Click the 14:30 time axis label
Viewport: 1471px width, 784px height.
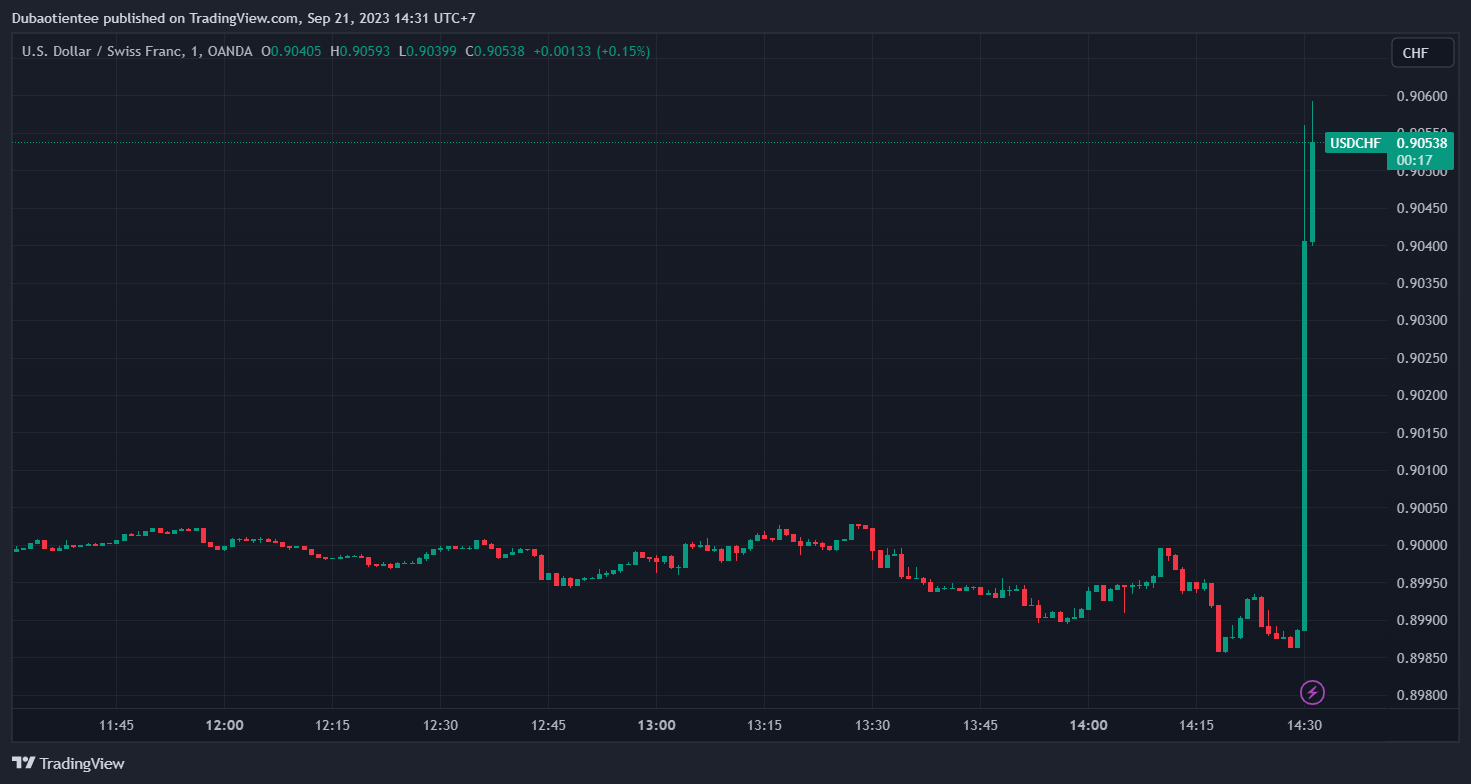pyautogui.click(x=1304, y=725)
